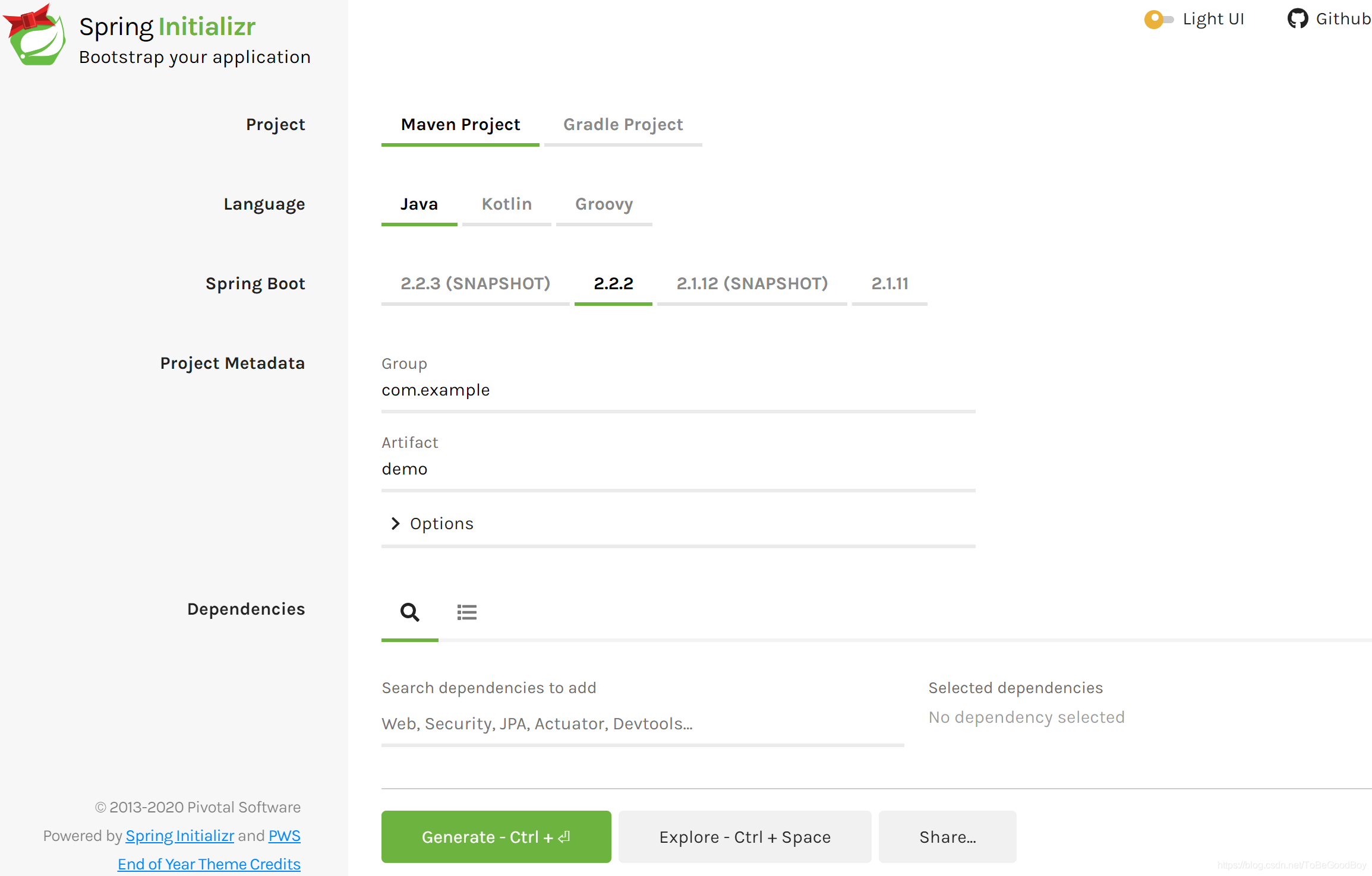Viewport: 1372px width, 876px height.
Task: Expand the Options section chevron
Action: pyautogui.click(x=396, y=523)
